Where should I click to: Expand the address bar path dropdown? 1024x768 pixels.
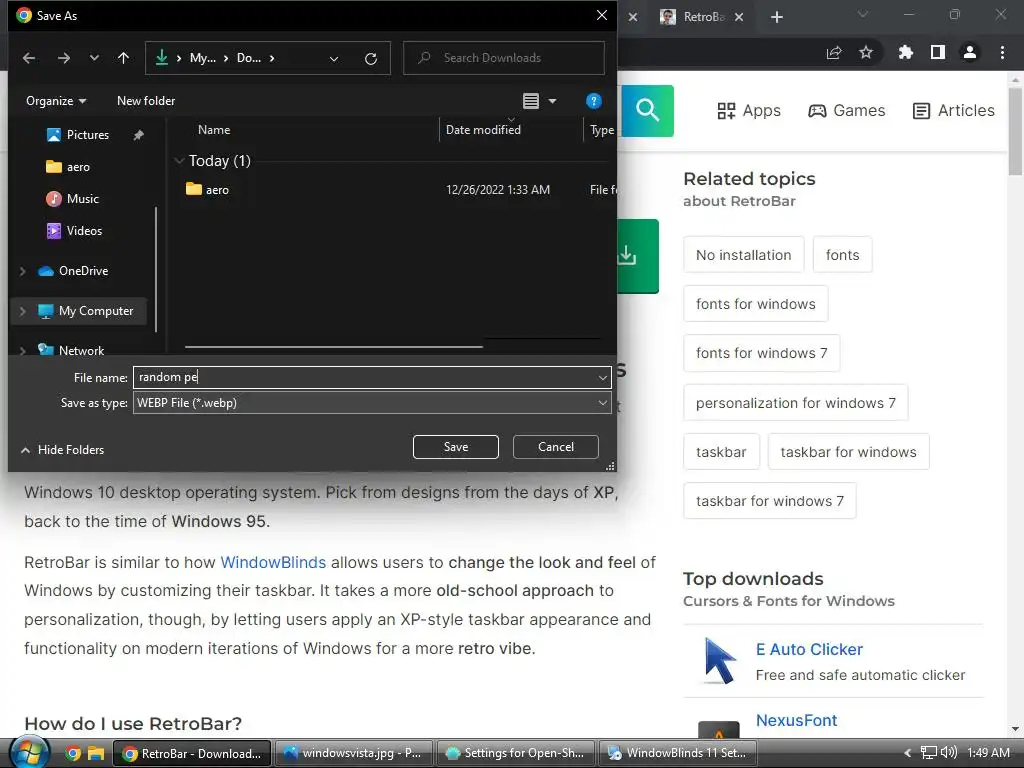[334, 59]
